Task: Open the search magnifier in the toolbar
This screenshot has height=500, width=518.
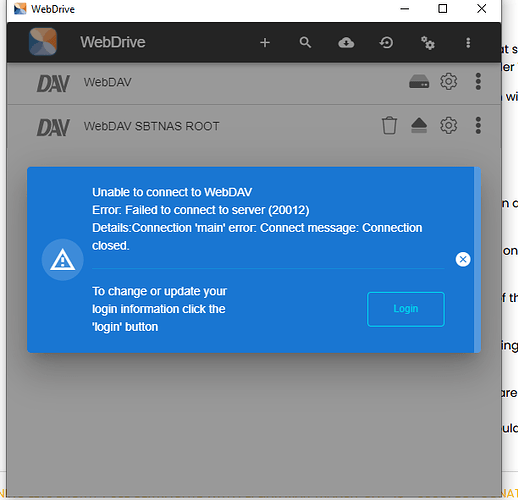Action: pos(305,43)
